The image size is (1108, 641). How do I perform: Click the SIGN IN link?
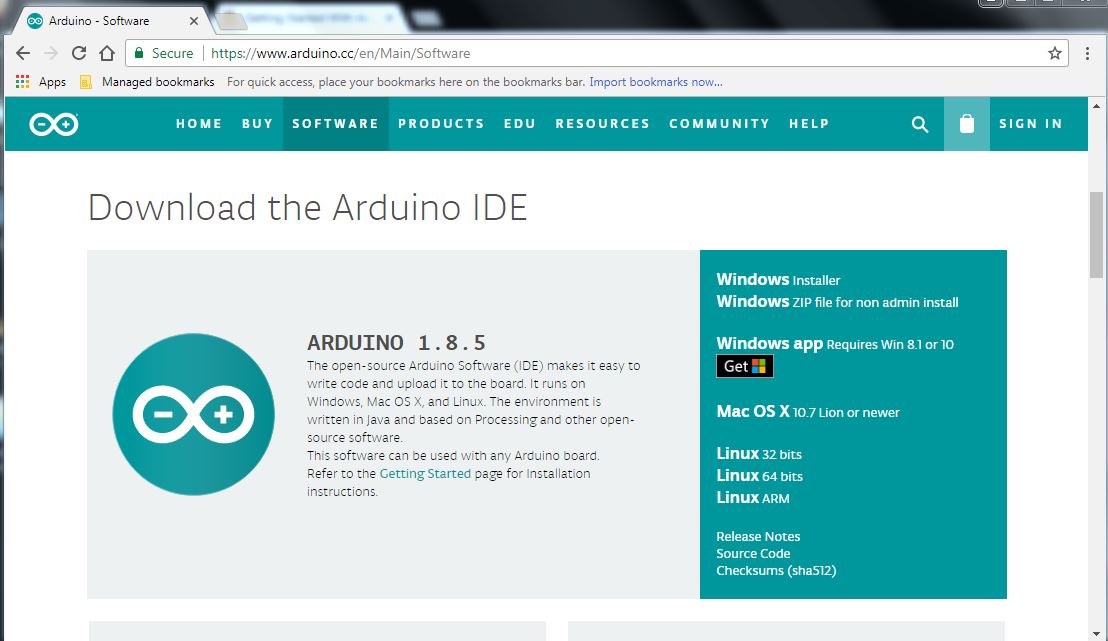click(x=1030, y=124)
